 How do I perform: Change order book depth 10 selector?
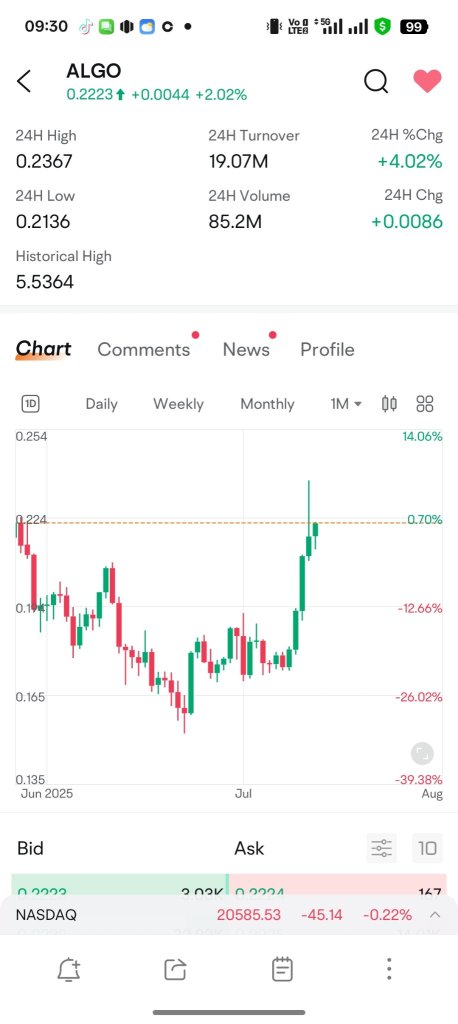coord(427,848)
